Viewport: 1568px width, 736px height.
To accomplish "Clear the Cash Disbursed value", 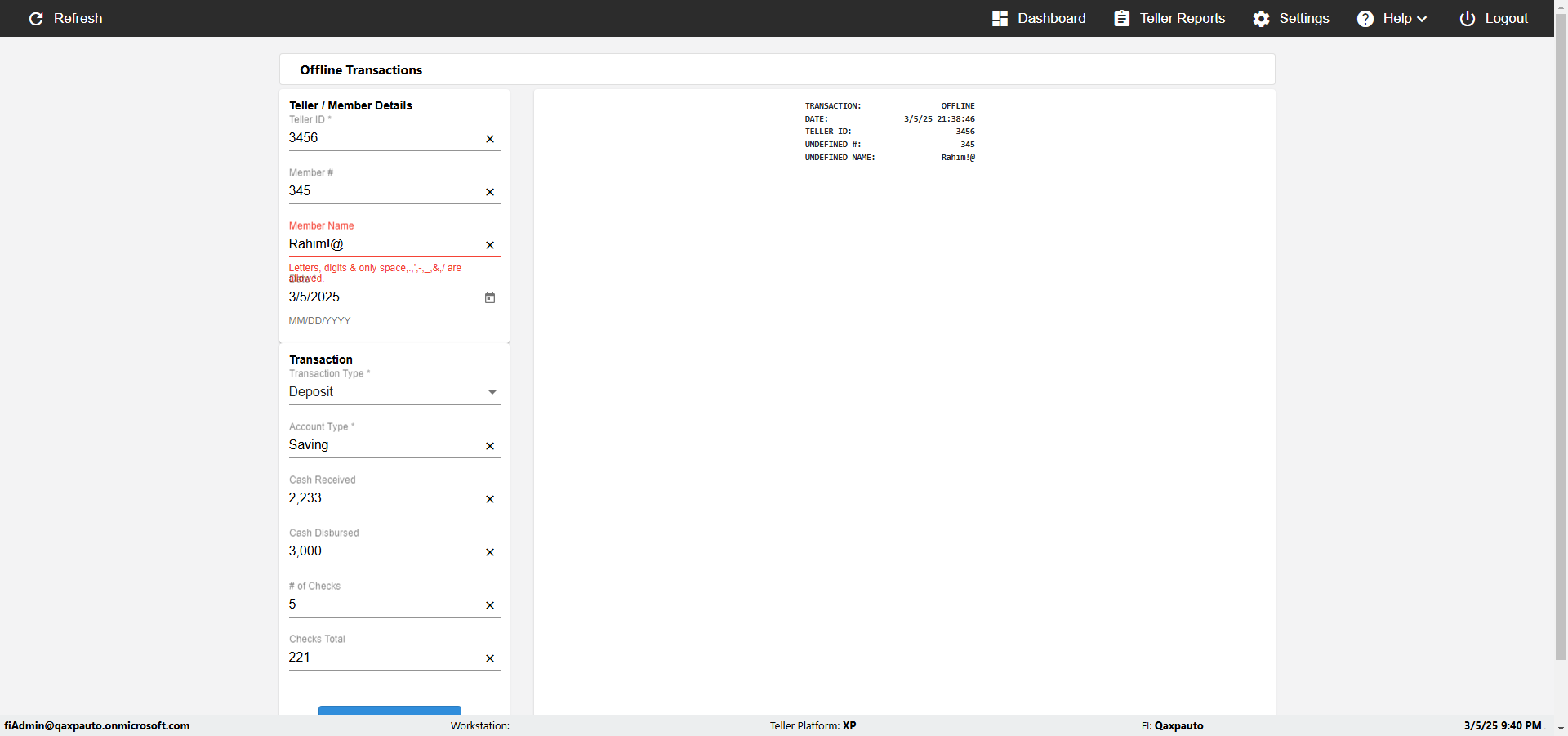I will pos(490,552).
